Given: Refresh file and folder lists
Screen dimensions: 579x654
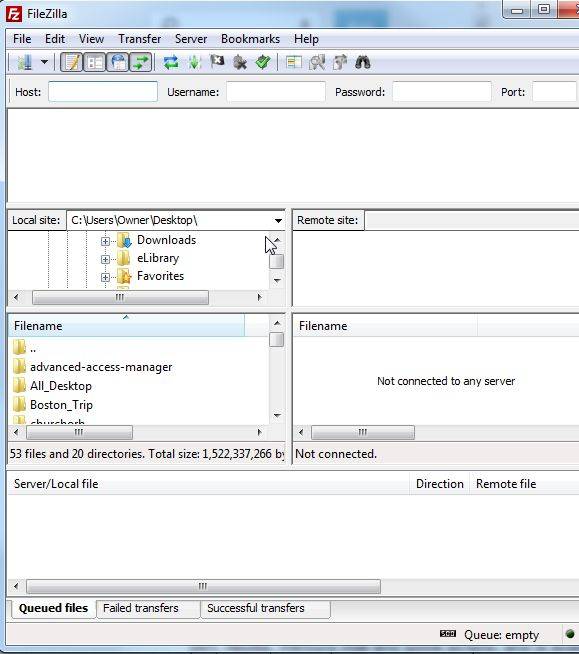Looking at the screenshot, I should coord(171,63).
